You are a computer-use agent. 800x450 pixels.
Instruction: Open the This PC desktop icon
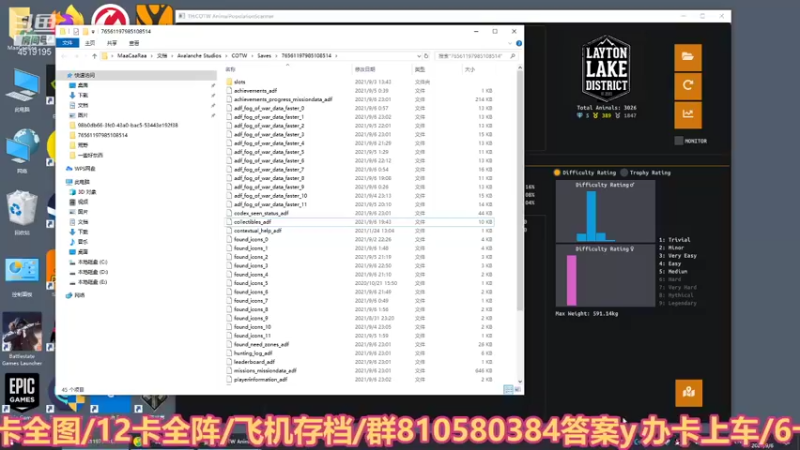(x=22, y=91)
